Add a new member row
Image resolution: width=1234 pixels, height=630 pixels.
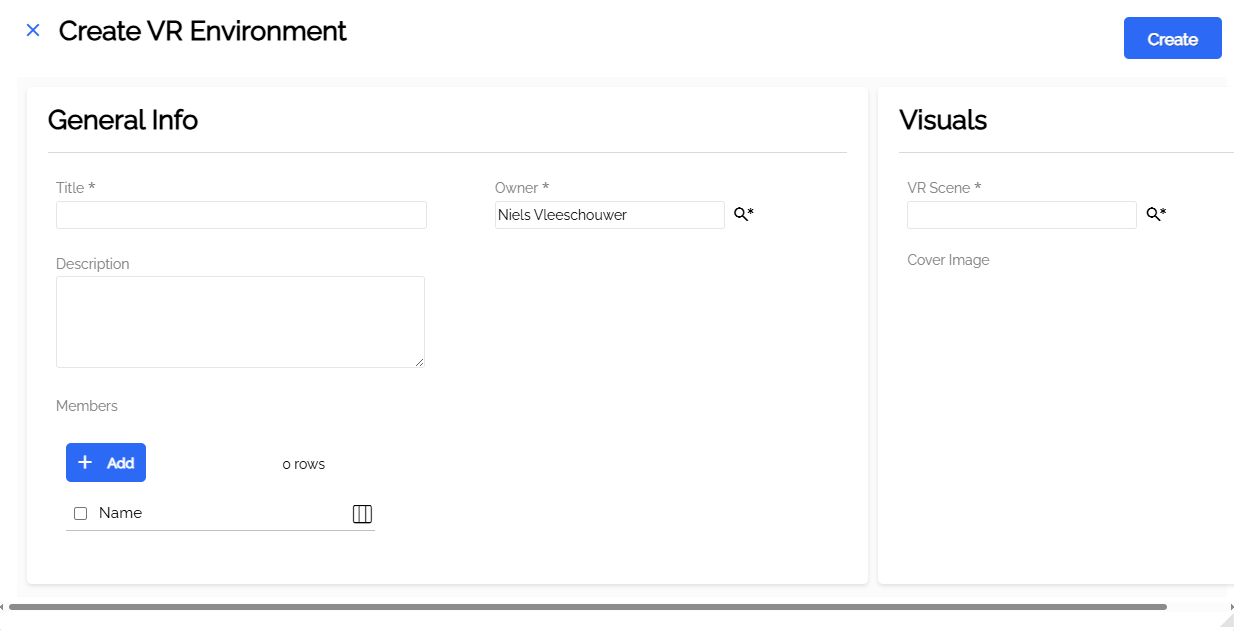click(x=106, y=463)
